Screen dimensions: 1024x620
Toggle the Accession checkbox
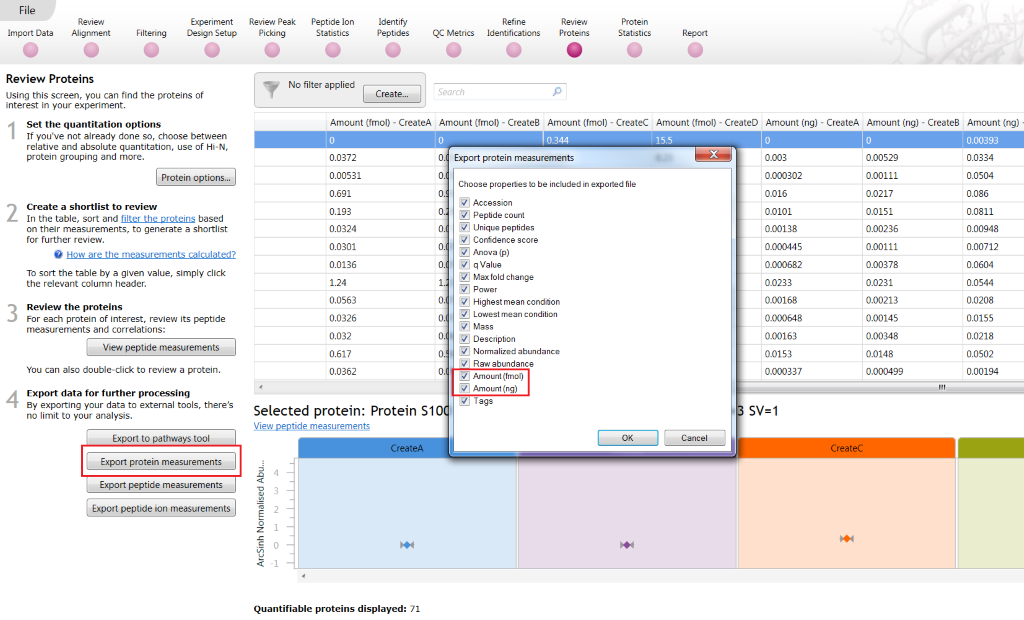464,203
